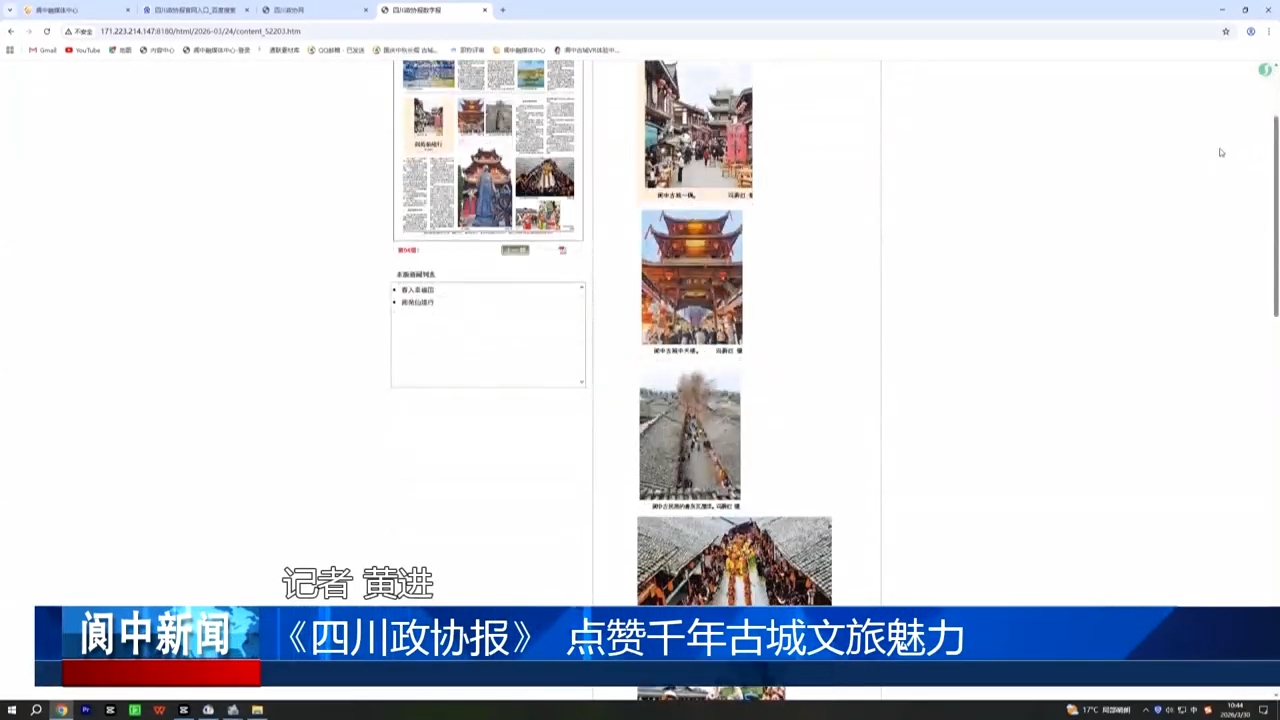Open the PDF download icon below the page preview
Screen dimensions: 1280x720
tap(562, 250)
